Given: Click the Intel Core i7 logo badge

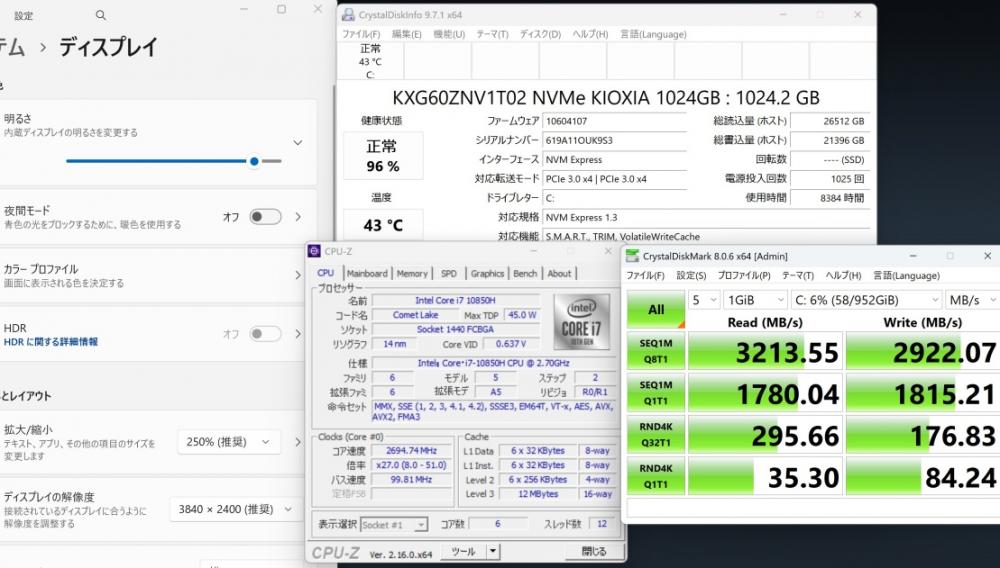Looking at the screenshot, I should coord(581,320).
